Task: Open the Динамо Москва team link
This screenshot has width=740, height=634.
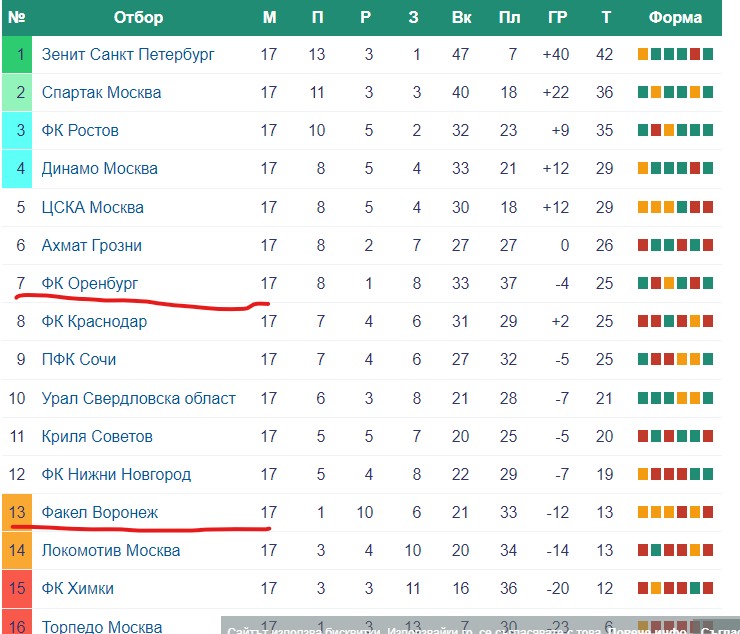Action: [x=100, y=169]
